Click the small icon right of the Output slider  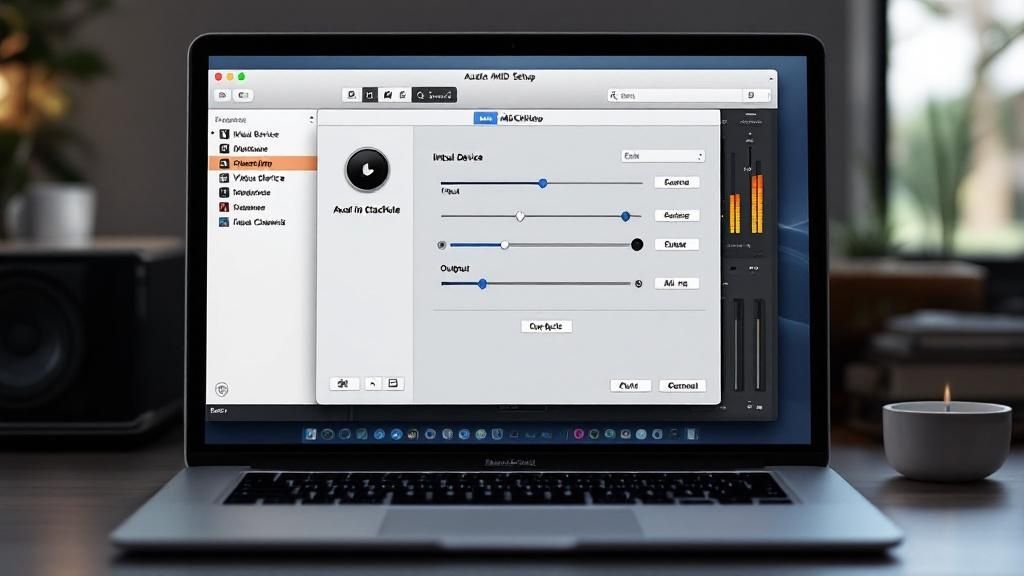point(639,284)
